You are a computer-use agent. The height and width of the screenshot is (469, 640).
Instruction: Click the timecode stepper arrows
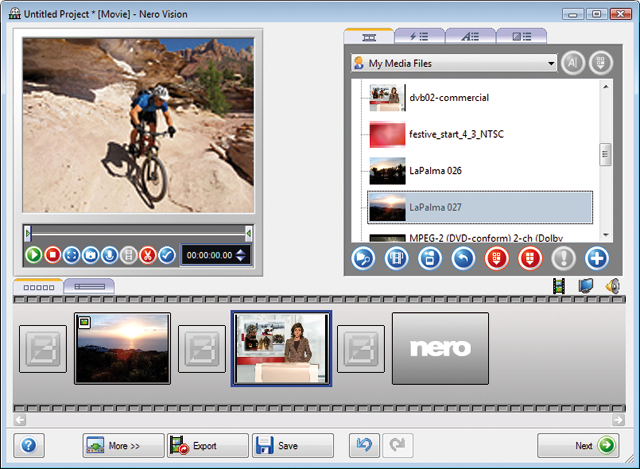pyautogui.click(x=240, y=255)
